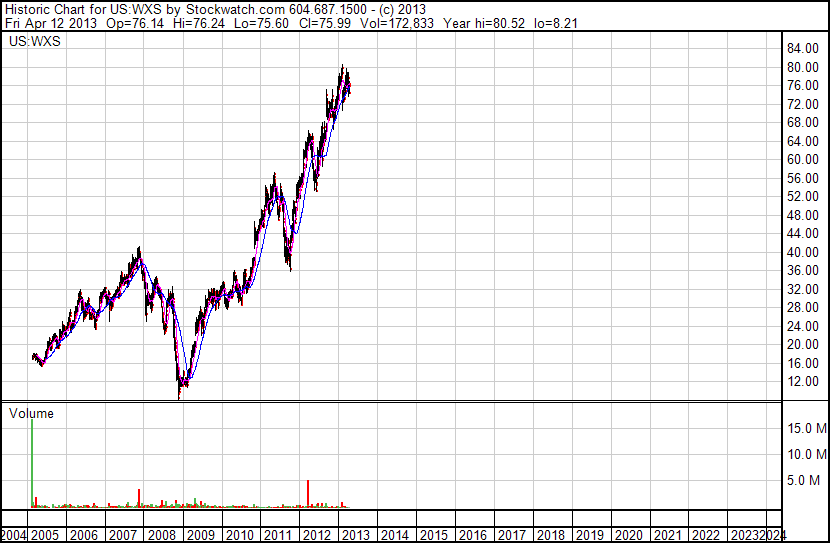
Task: Click the 2005 year label on time axis
Action: point(45,535)
